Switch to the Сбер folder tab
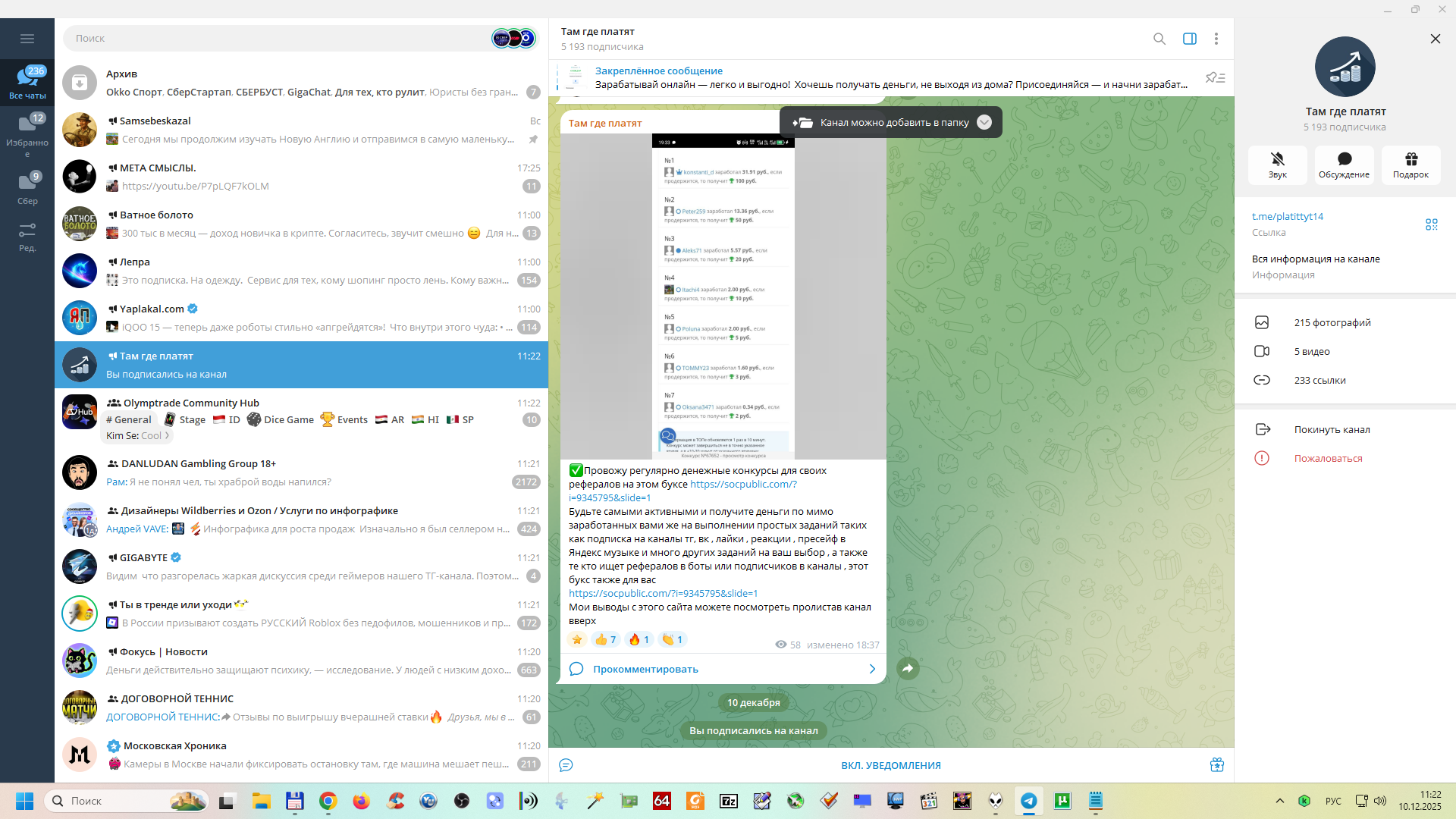1456x819 pixels. pos(27,188)
